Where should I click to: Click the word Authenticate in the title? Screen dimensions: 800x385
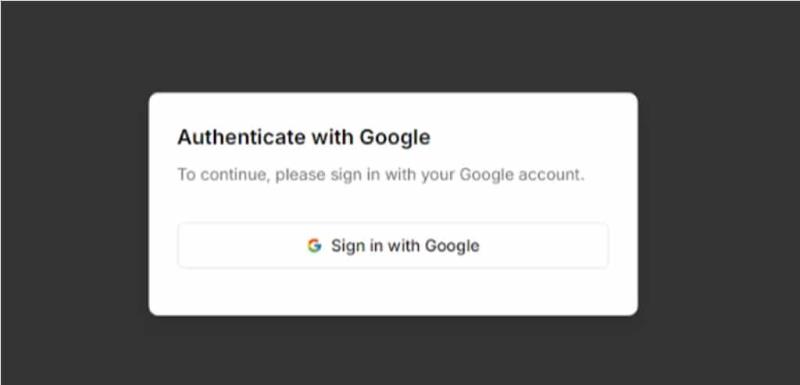(241, 137)
